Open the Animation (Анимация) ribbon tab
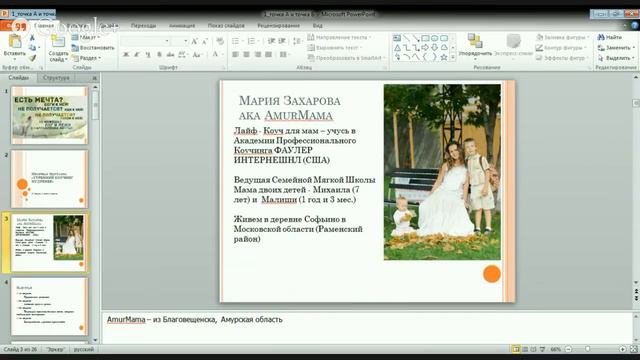The width and height of the screenshot is (640, 360). (x=182, y=25)
